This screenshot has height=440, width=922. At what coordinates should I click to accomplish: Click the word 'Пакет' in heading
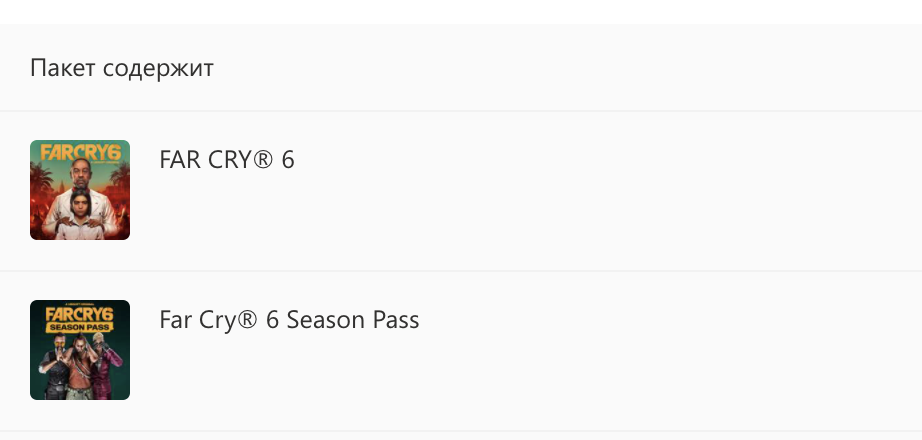pos(63,68)
